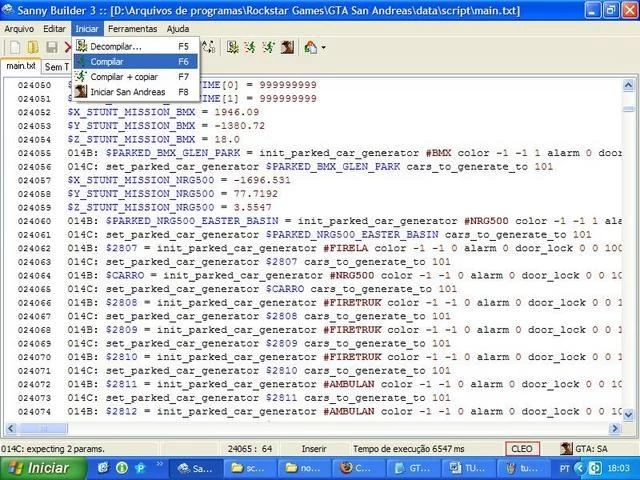Click the Open file folder icon

[32, 47]
